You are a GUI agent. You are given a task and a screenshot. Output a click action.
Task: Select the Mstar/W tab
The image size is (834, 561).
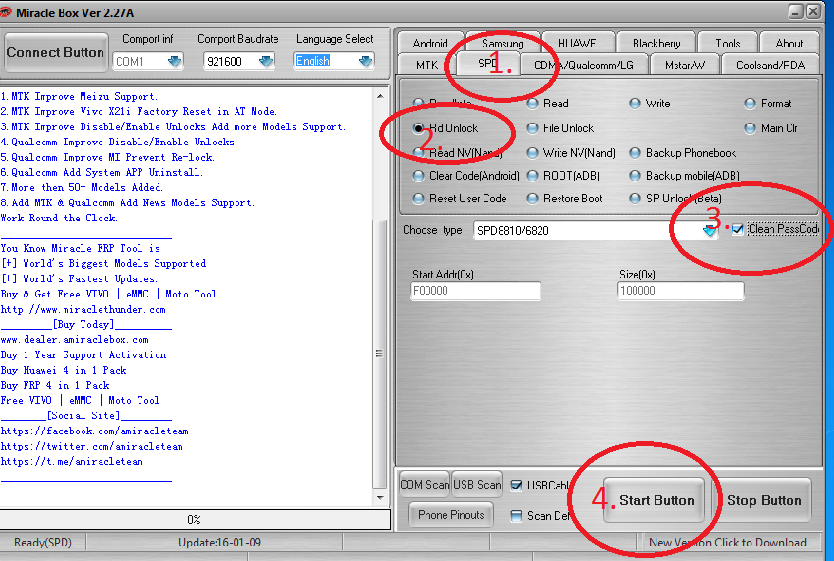pos(685,65)
